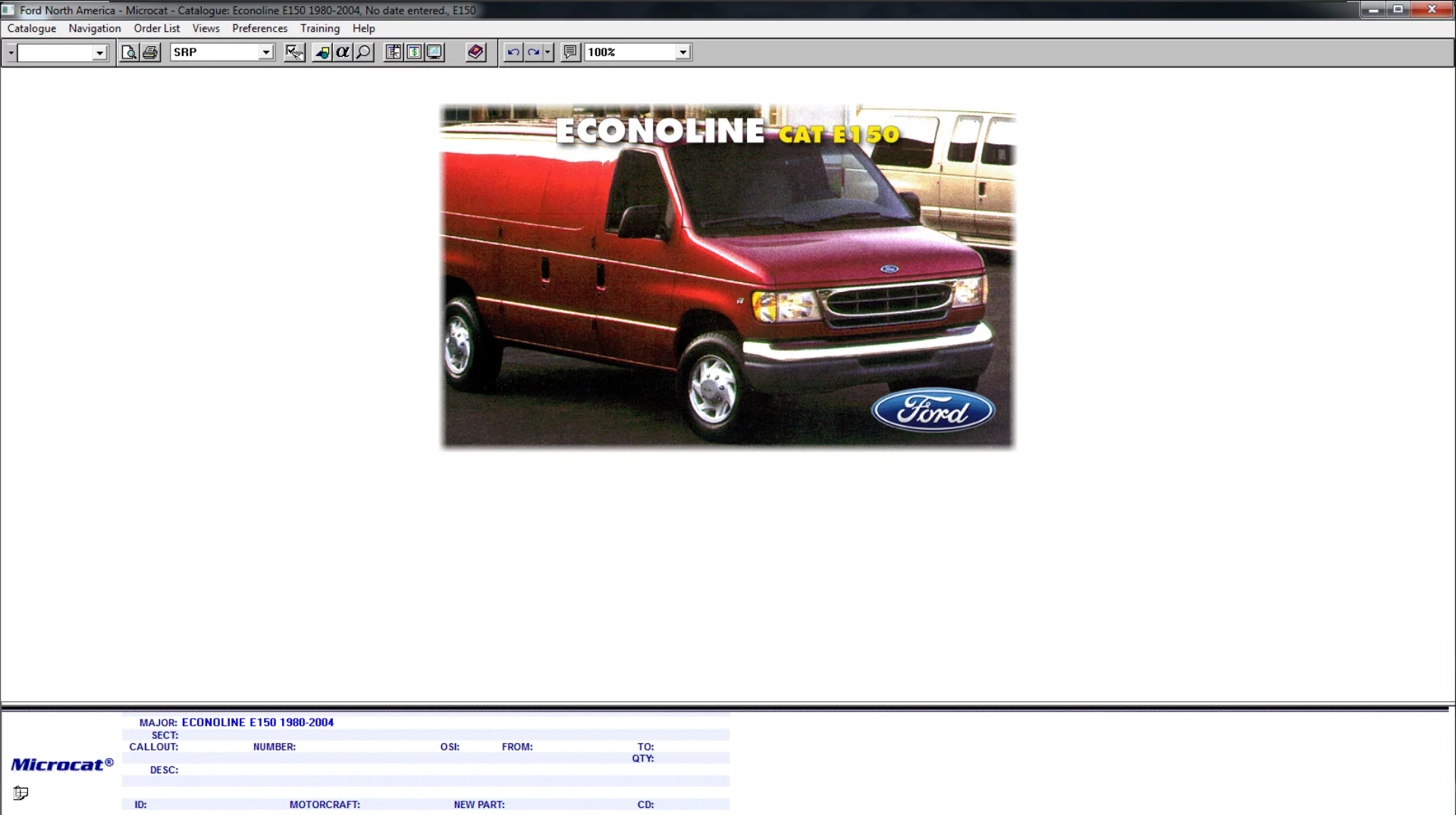This screenshot has width=1456, height=815.
Task: Expand the SRP price type dropdown
Action: (266, 52)
